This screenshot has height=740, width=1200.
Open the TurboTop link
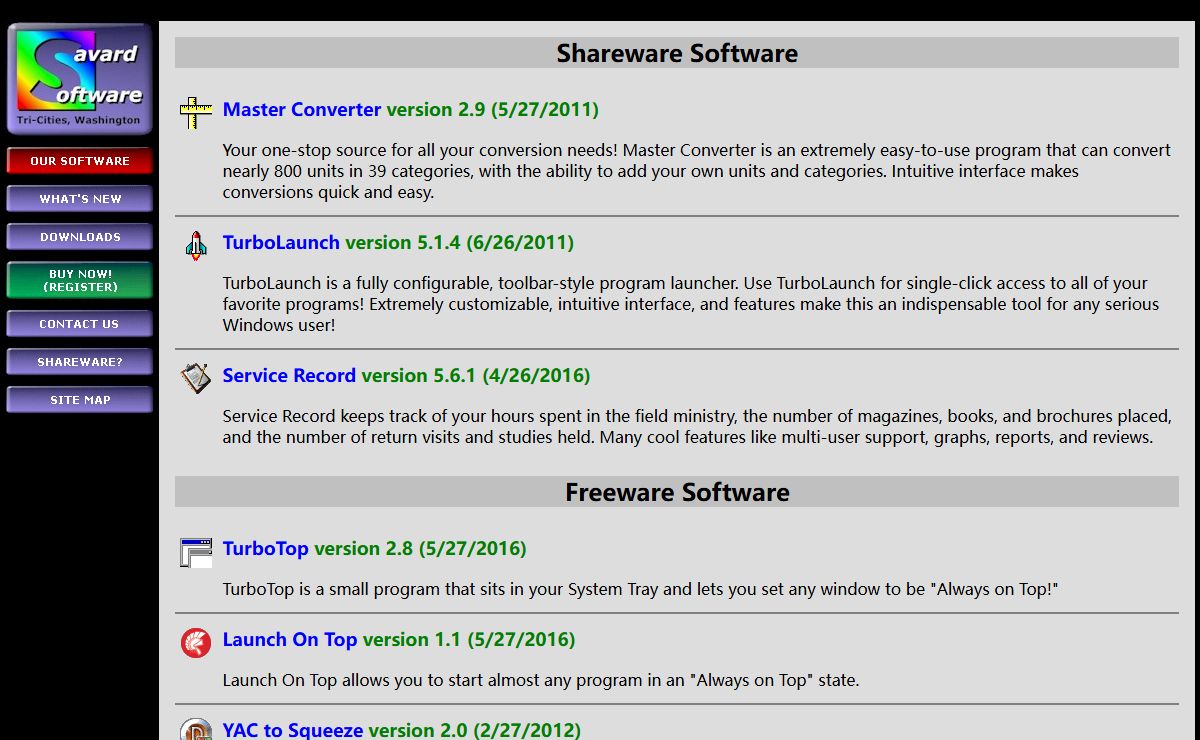[x=266, y=549]
